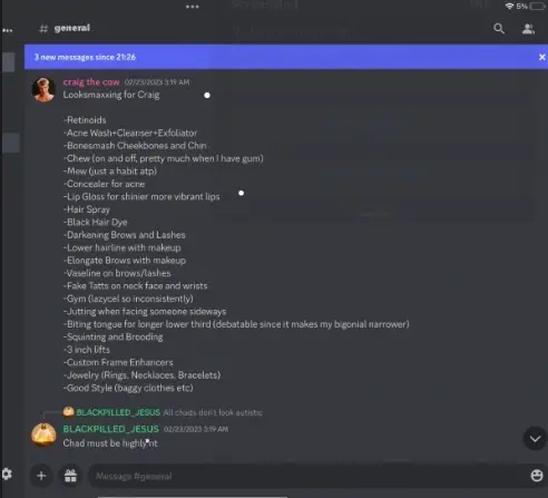This screenshot has width=548, height=498.
Task: Select the second server in sidebar
Action: 10,143
